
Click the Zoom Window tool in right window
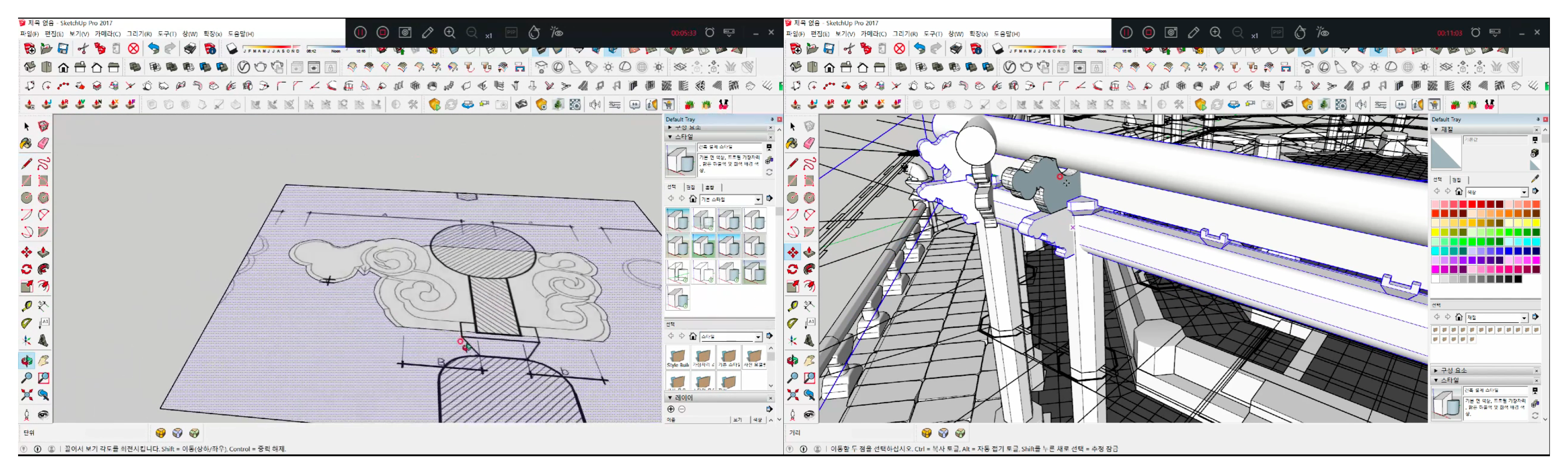(809, 378)
